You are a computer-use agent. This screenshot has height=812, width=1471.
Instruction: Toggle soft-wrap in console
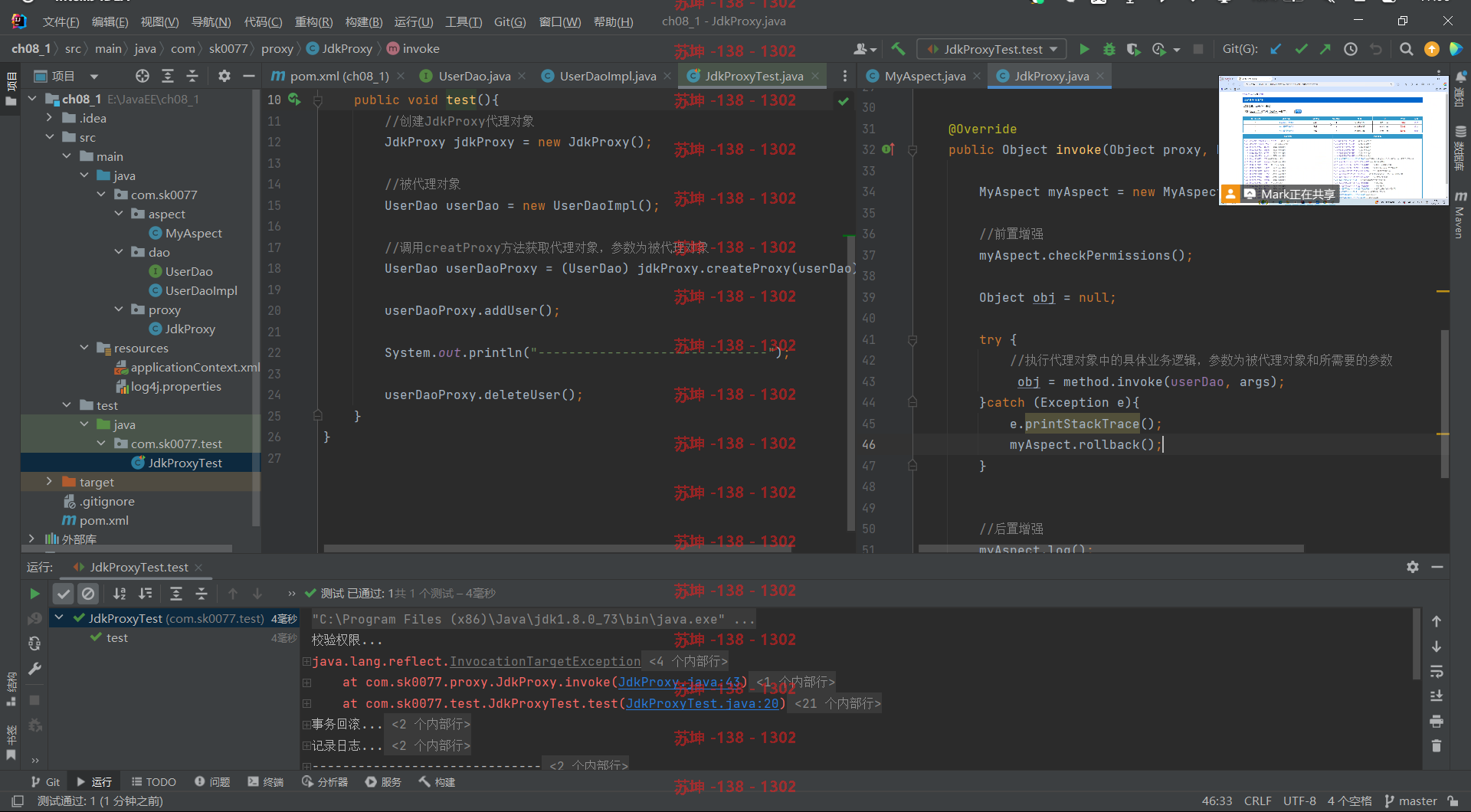(1437, 671)
